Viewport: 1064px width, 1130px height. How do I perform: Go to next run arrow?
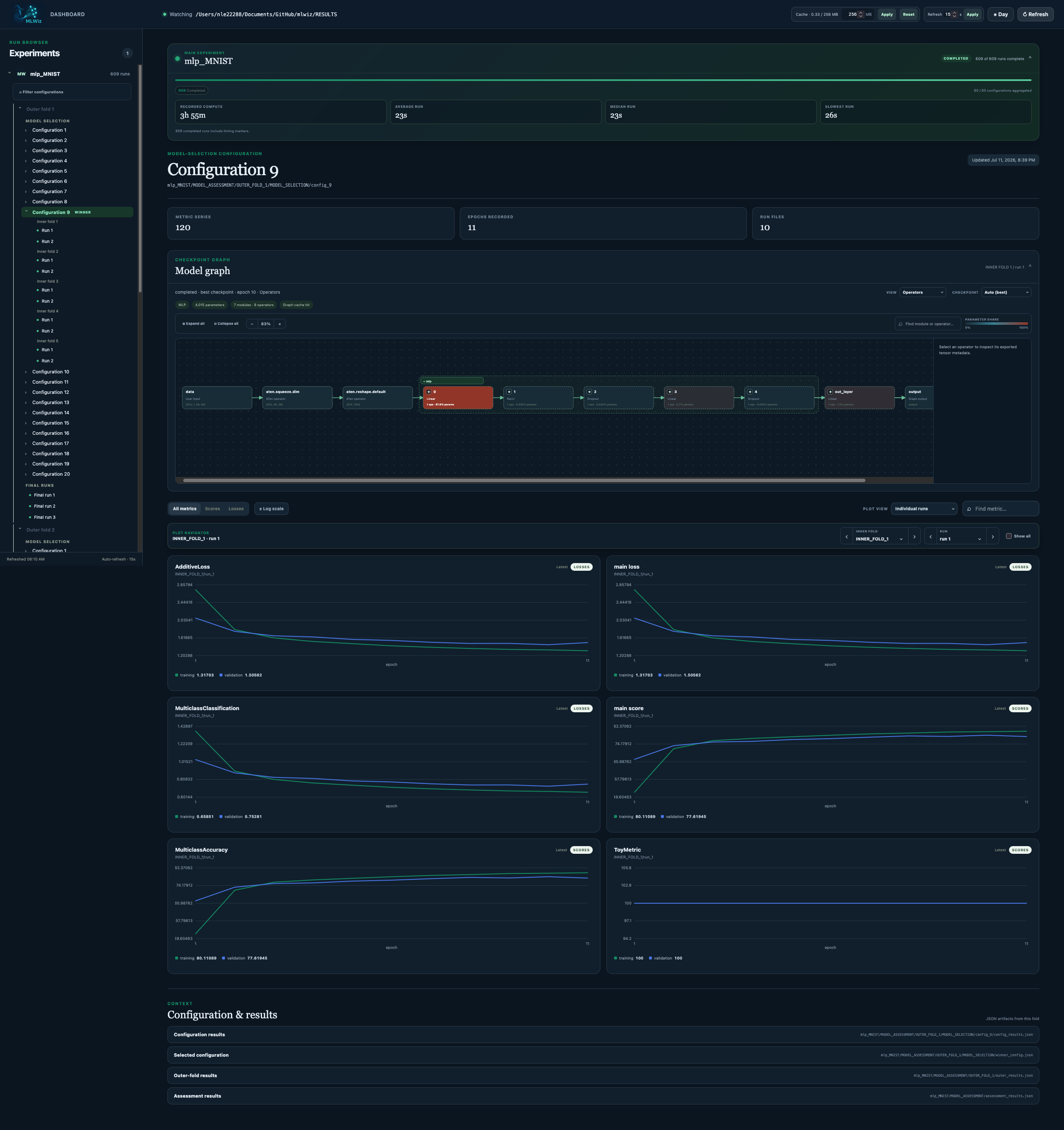pos(992,536)
